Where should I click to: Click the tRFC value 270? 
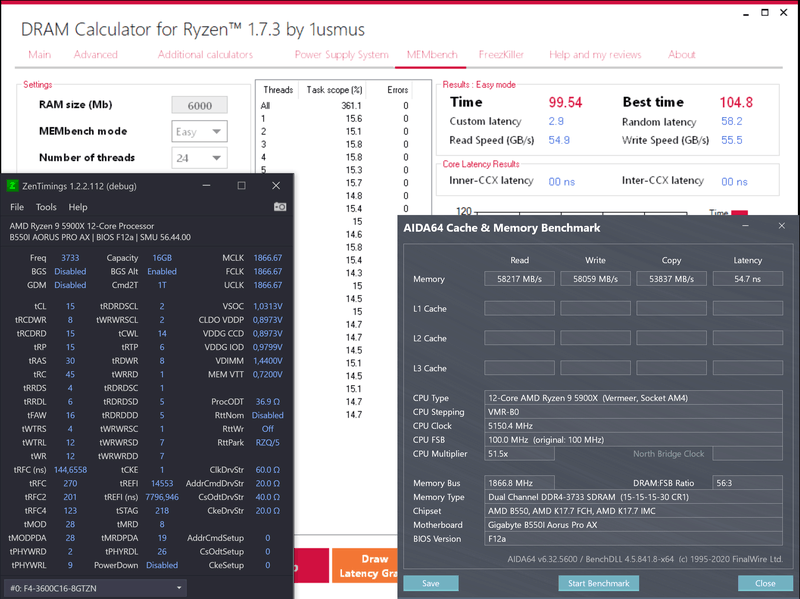click(x=70, y=483)
